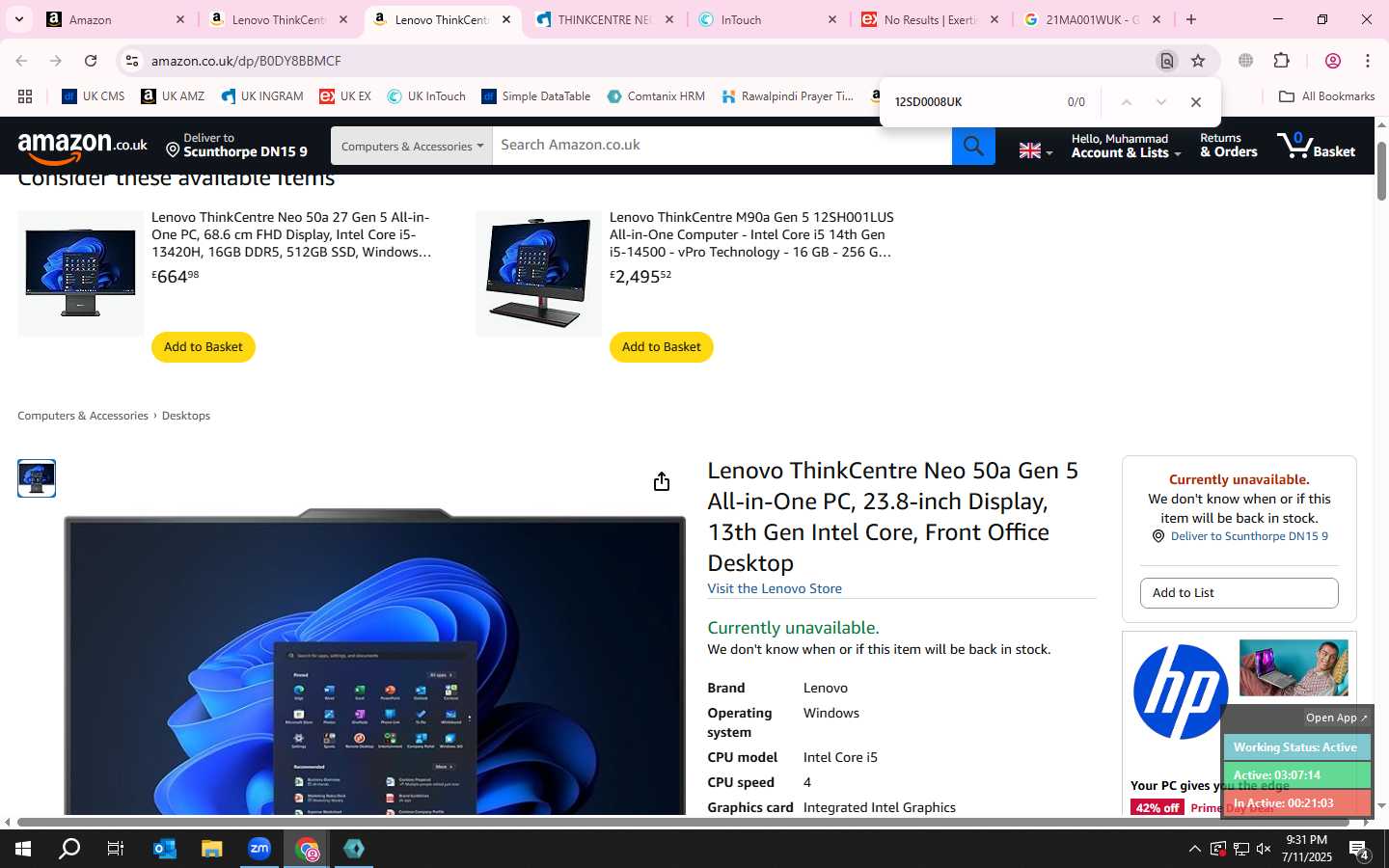
Task: Open File Explorer from taskbar
Action: tap(212, 849)
